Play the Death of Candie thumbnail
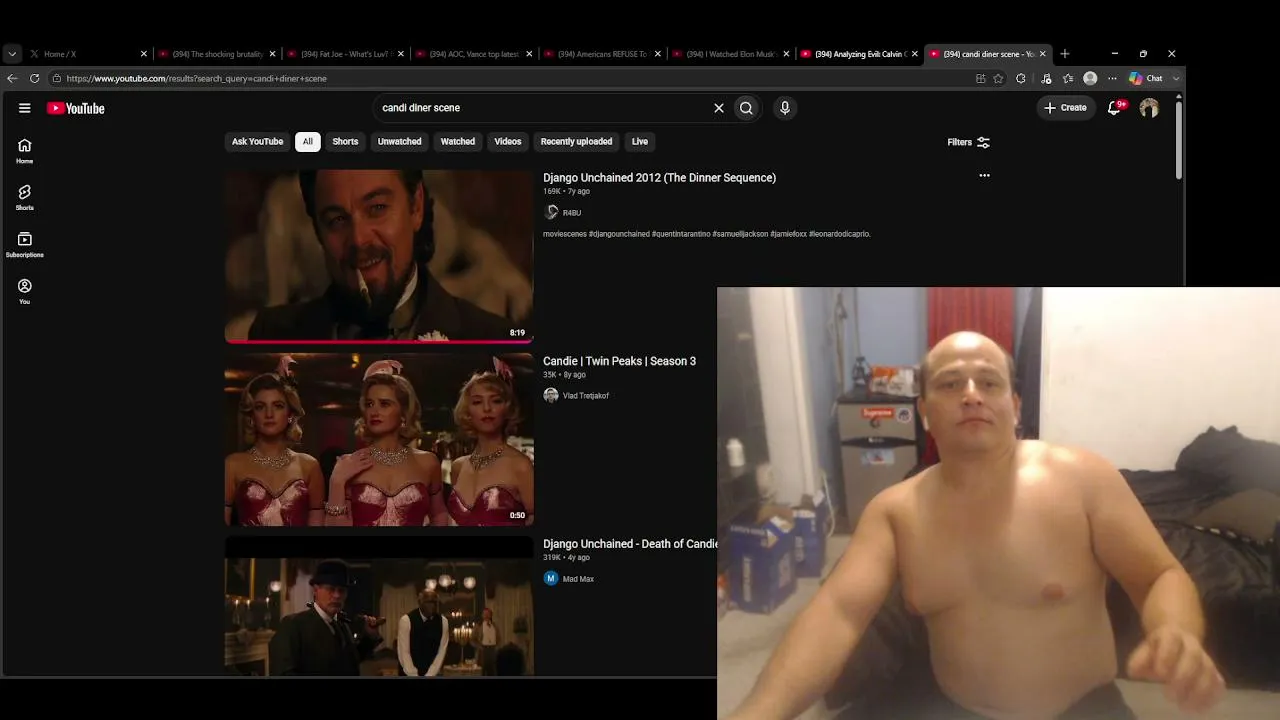This screenshot has height=720, width=1280. 379,606
